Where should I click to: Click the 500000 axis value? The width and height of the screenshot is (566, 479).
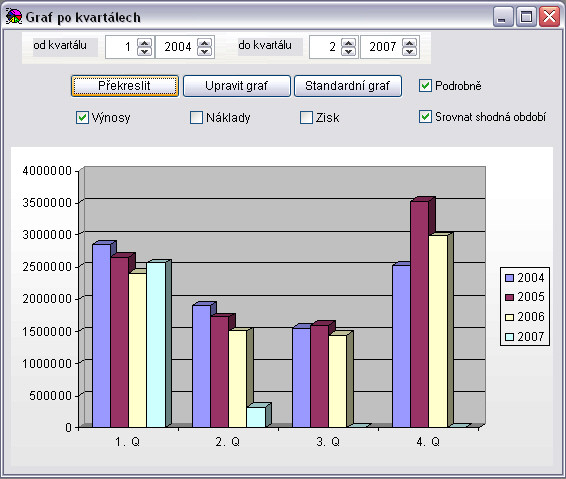(51, 396)
